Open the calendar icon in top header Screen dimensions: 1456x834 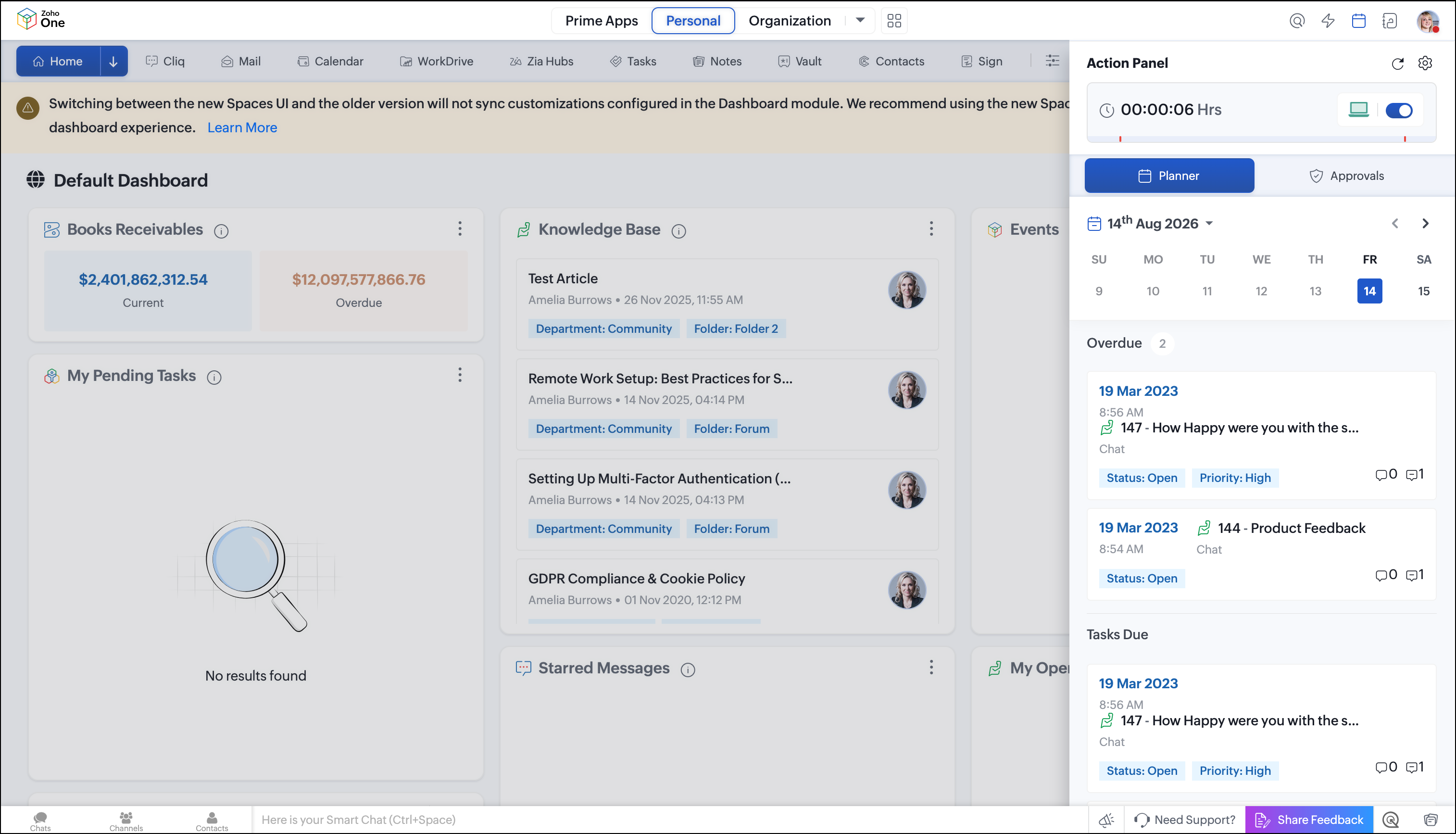point(1359,21)
